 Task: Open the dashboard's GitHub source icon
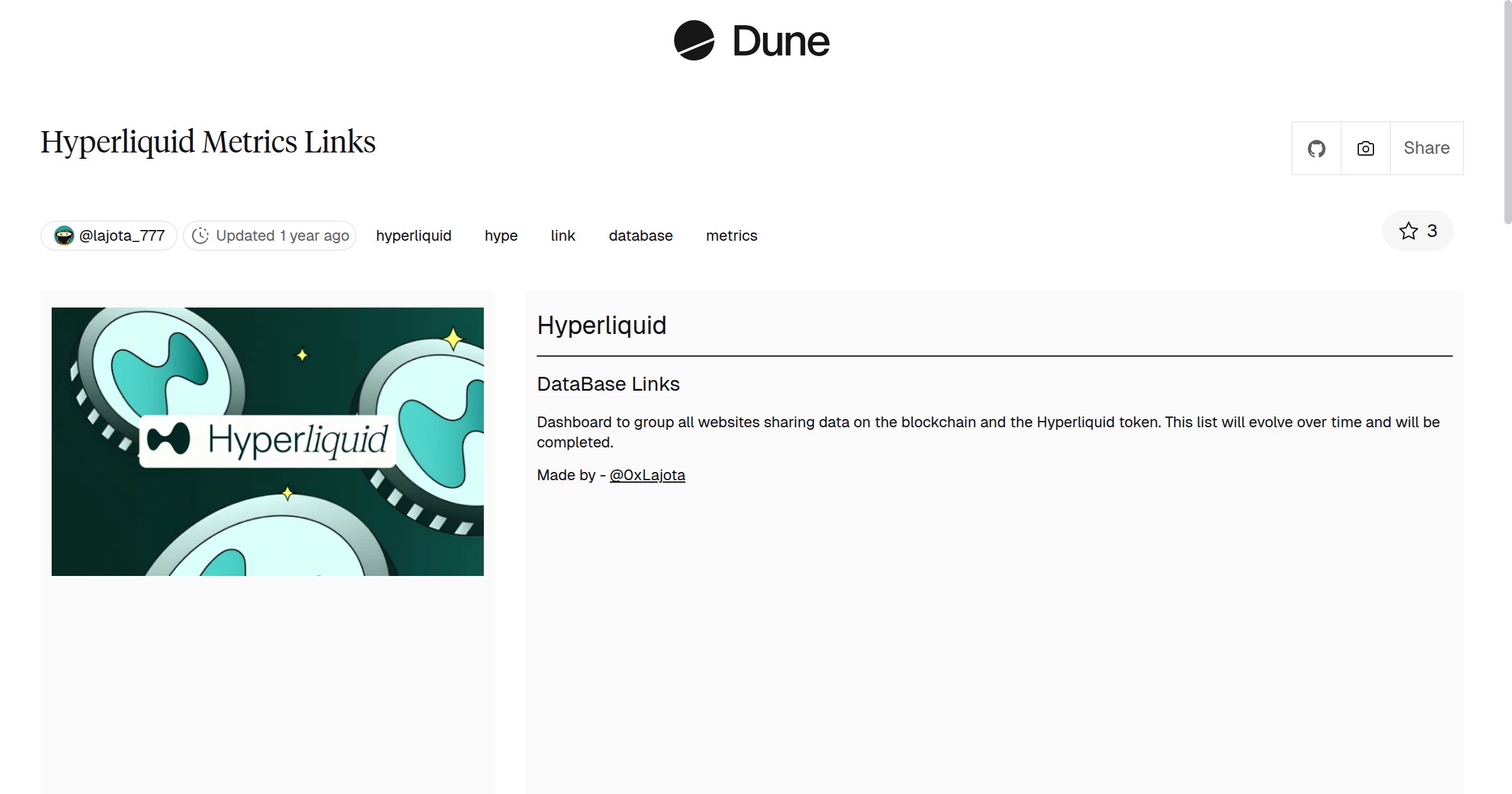[1316, 147]
